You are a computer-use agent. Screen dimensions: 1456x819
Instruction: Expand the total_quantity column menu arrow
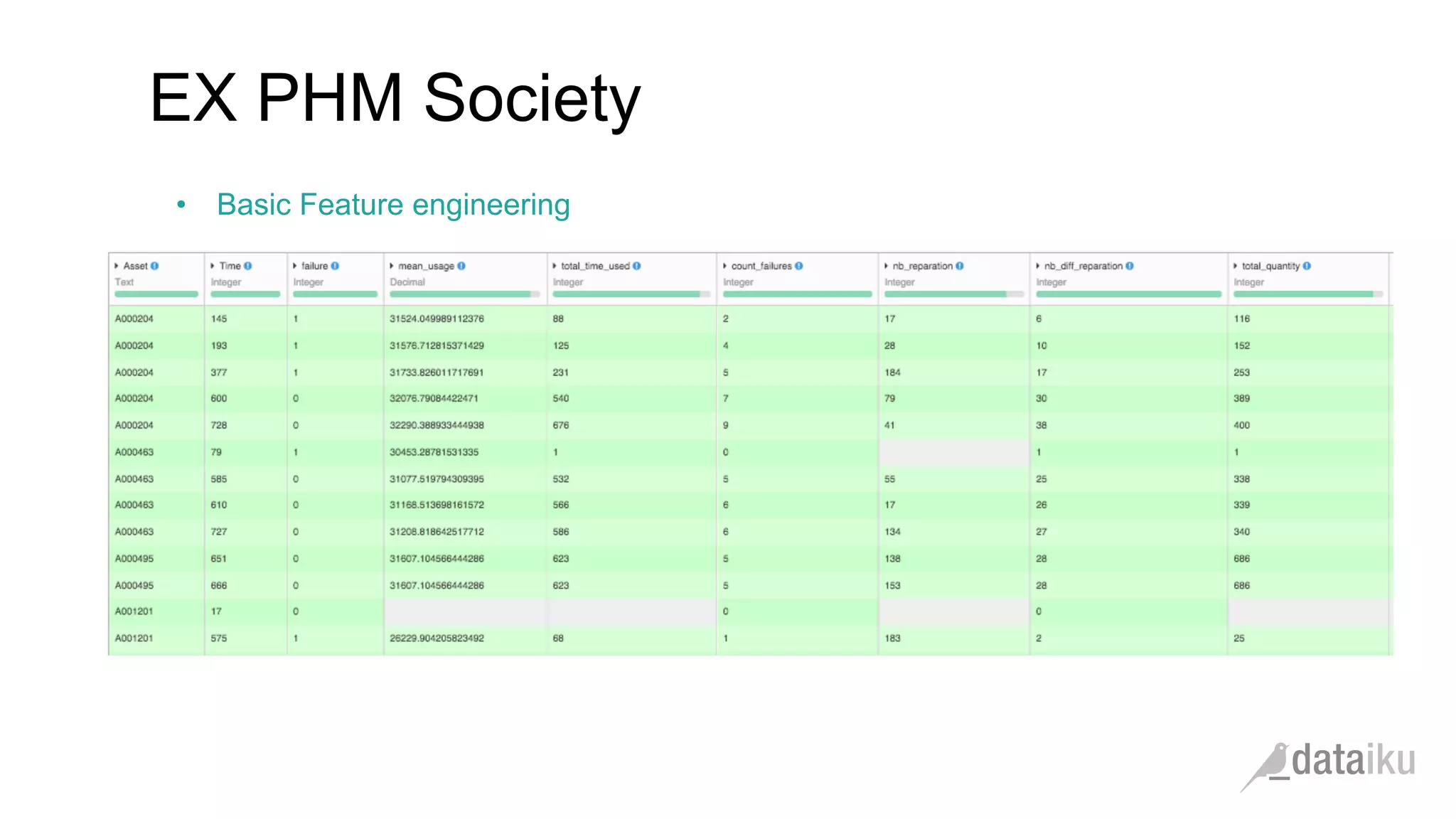(x=1236, y=266)
